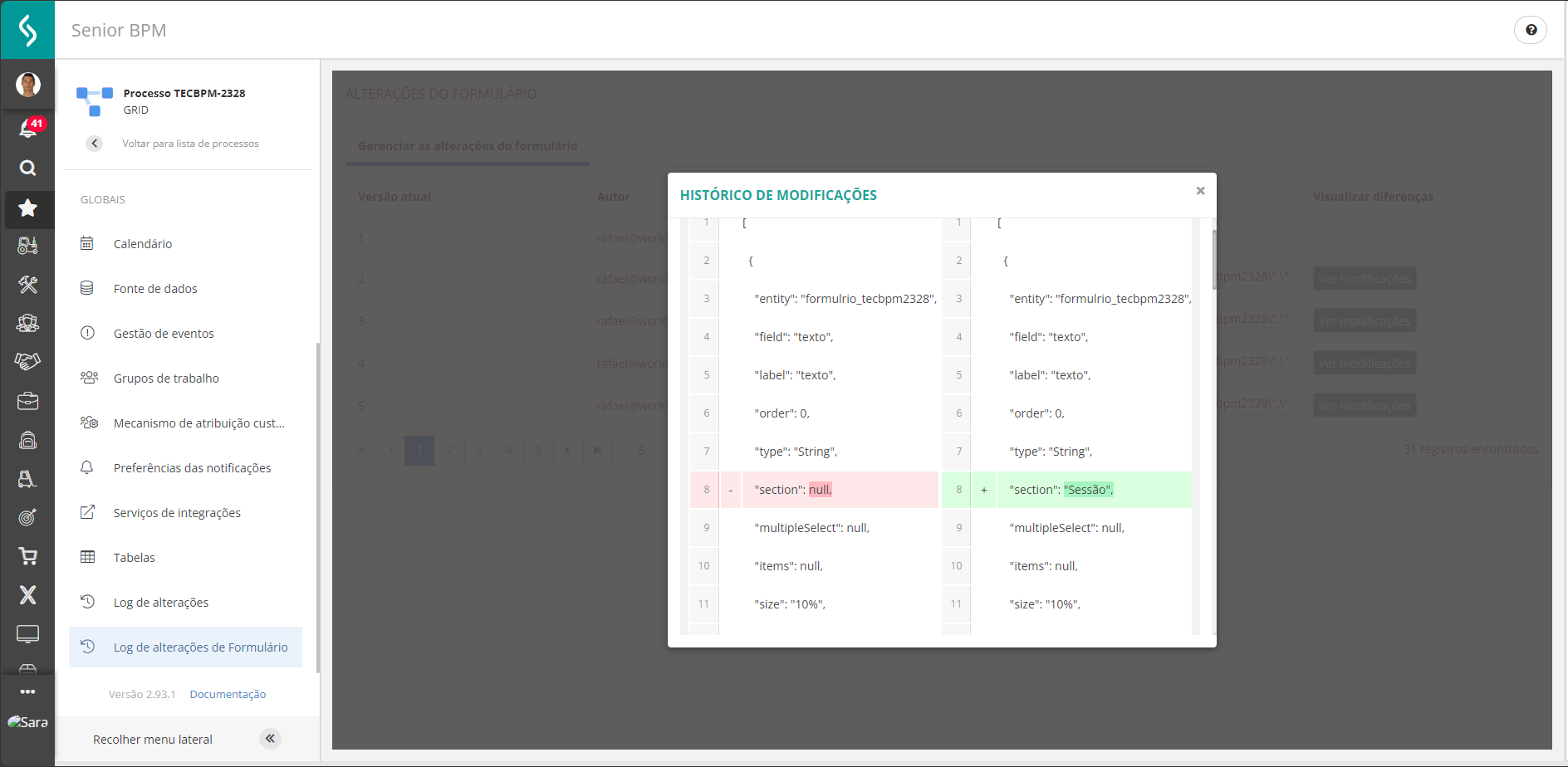The image size is (1568, 767).
Task: Click Voltar para lista de processos link
Action: (x=190, y=144)
